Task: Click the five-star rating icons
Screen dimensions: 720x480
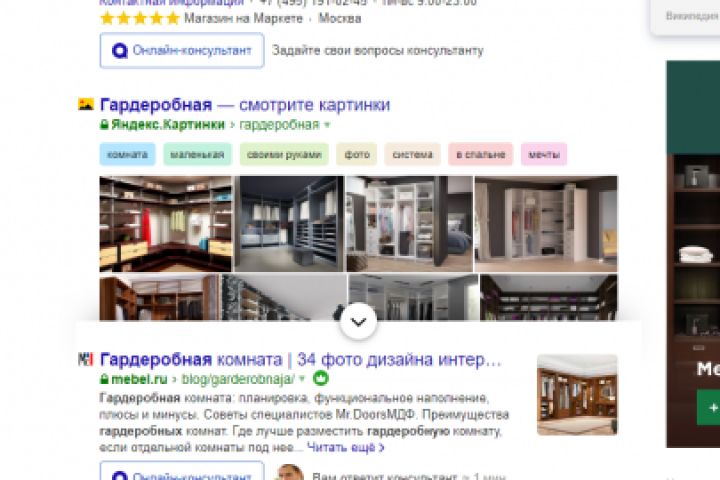Action: pyautogui.click(x=140, y=18)
